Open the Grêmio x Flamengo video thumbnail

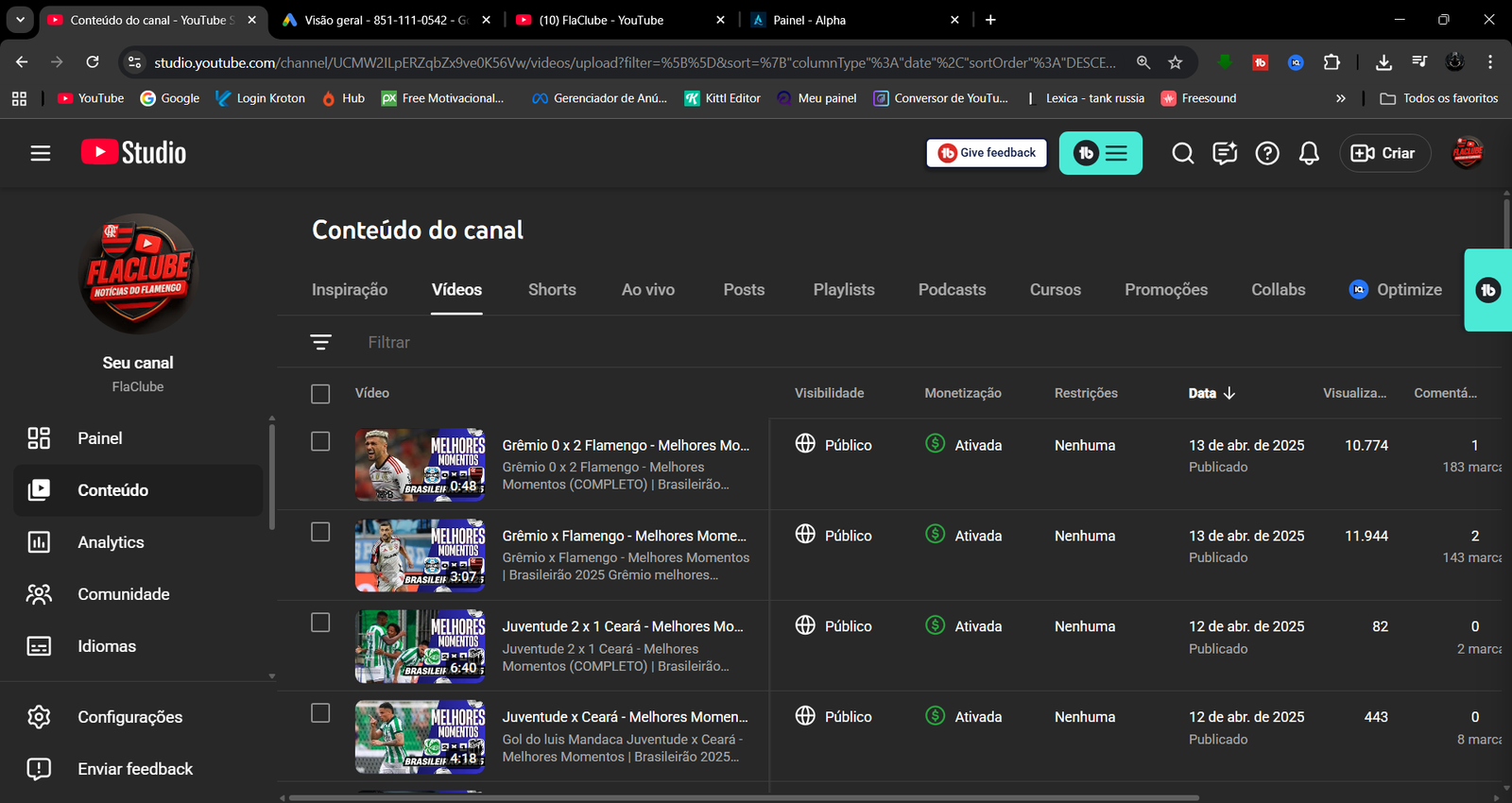[420, 555]
